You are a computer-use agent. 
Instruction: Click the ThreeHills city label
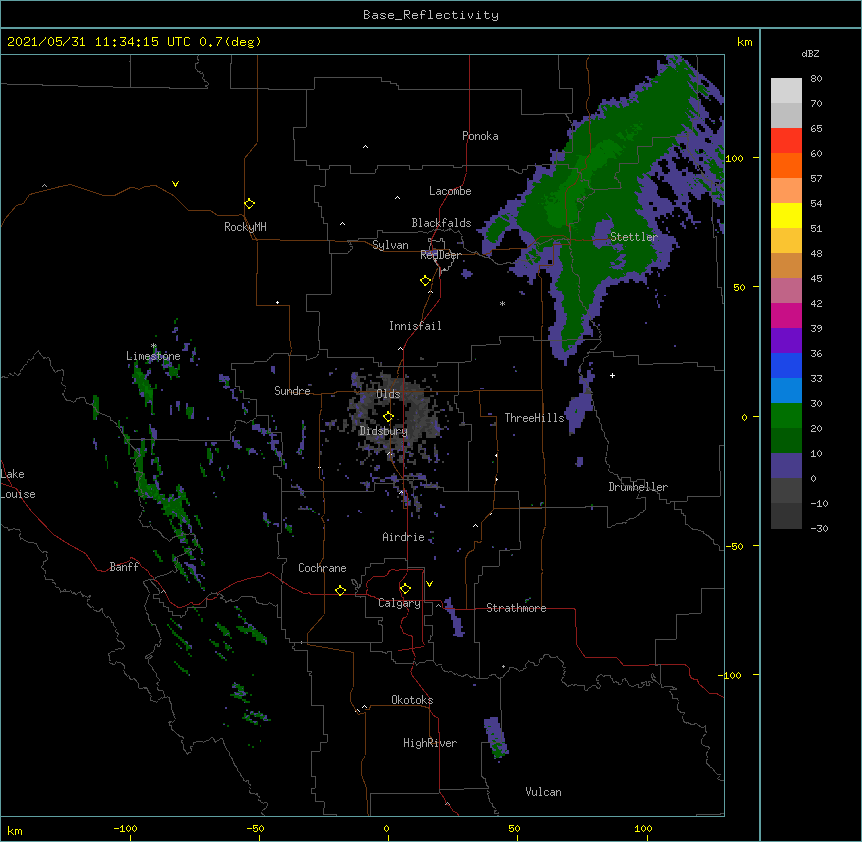[535, 418]
